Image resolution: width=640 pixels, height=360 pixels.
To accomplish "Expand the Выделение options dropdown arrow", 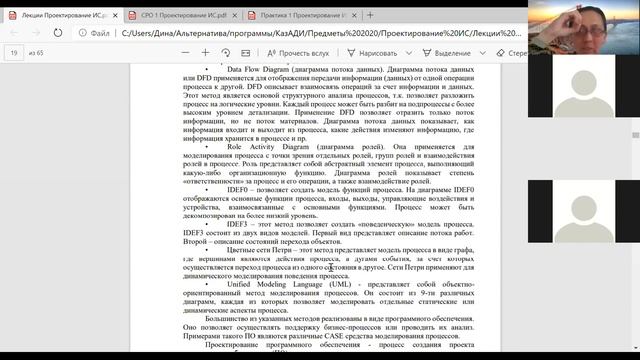I will point(482,53).
